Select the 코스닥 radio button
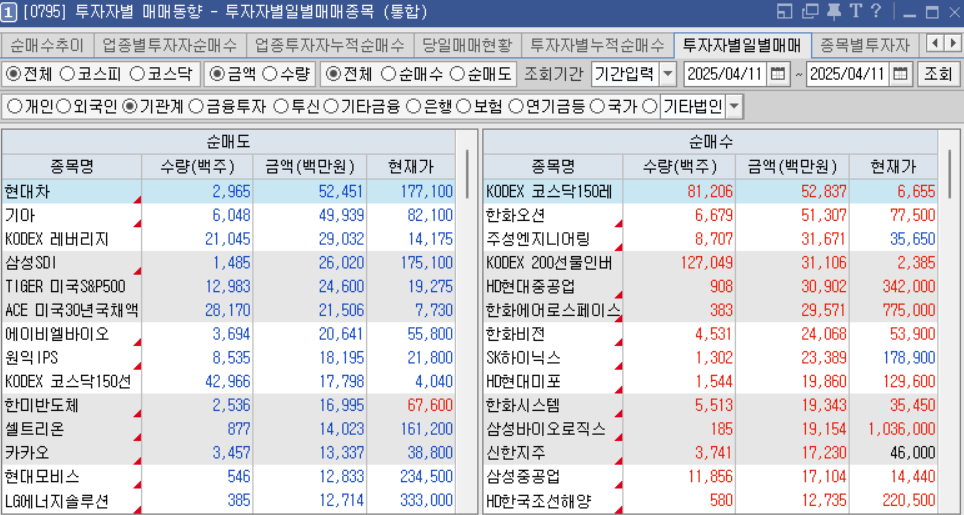 [138, 74]
